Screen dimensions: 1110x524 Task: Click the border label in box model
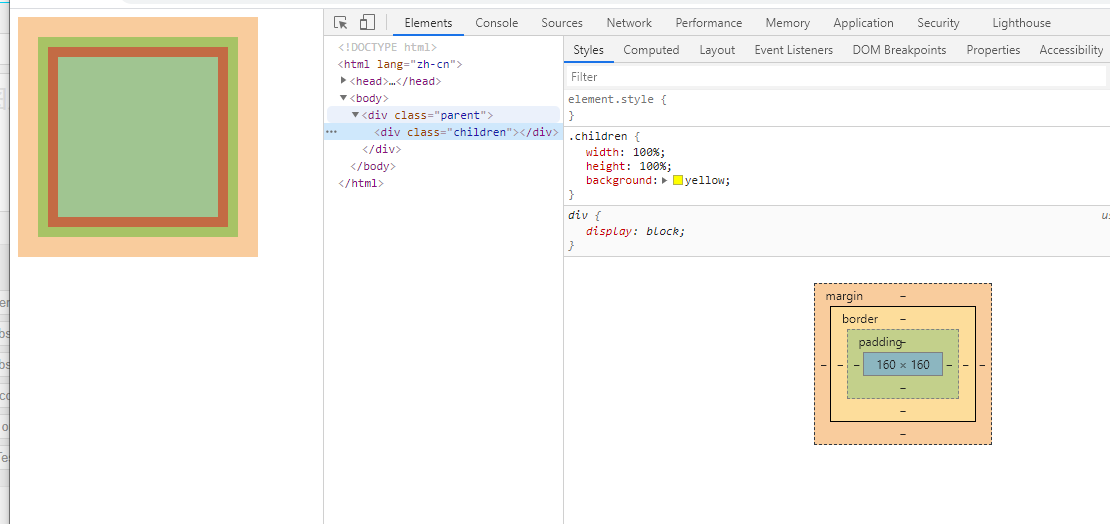pyautogui.click(x=859, y=319)
